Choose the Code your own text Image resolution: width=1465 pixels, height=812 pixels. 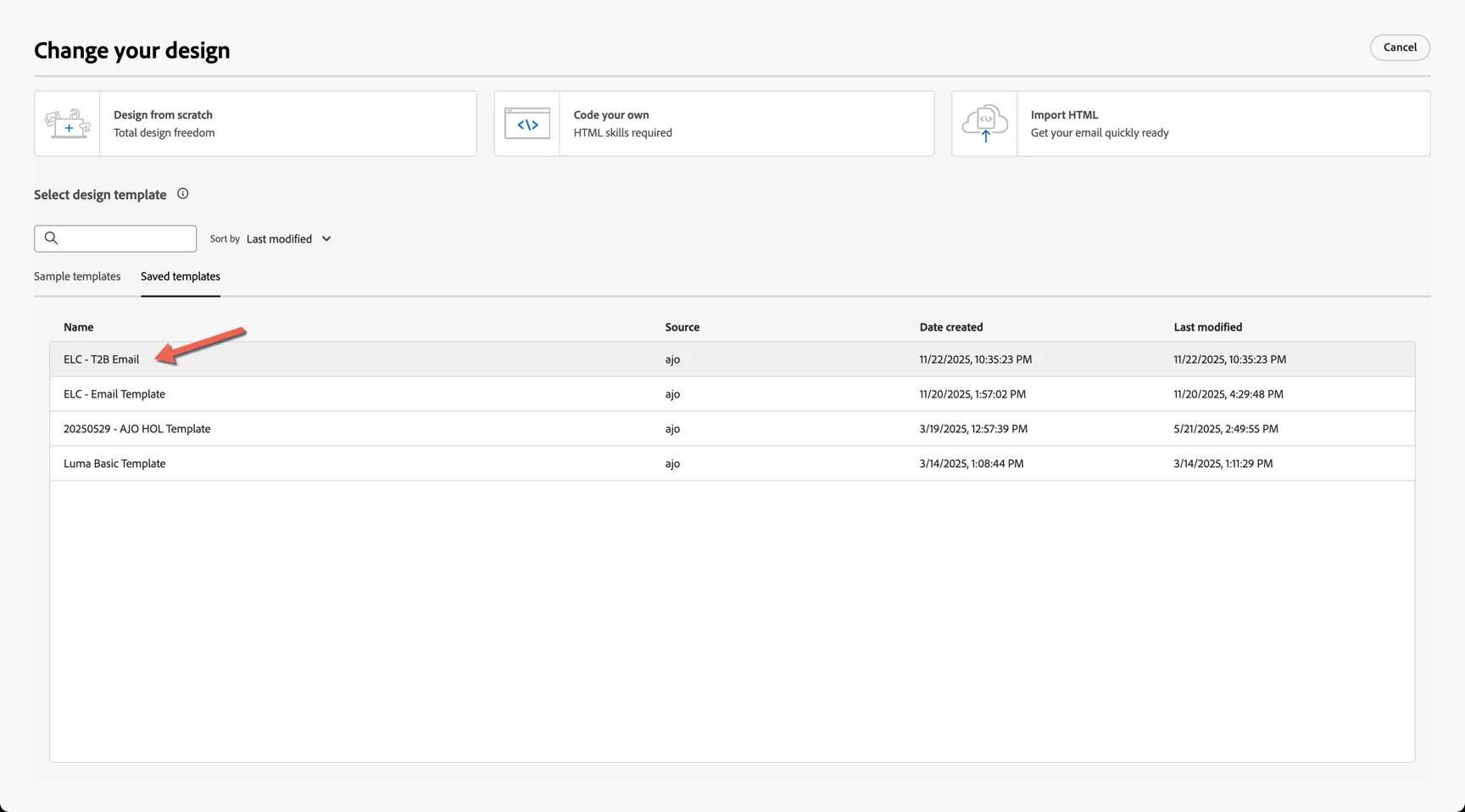coord(611,114)
